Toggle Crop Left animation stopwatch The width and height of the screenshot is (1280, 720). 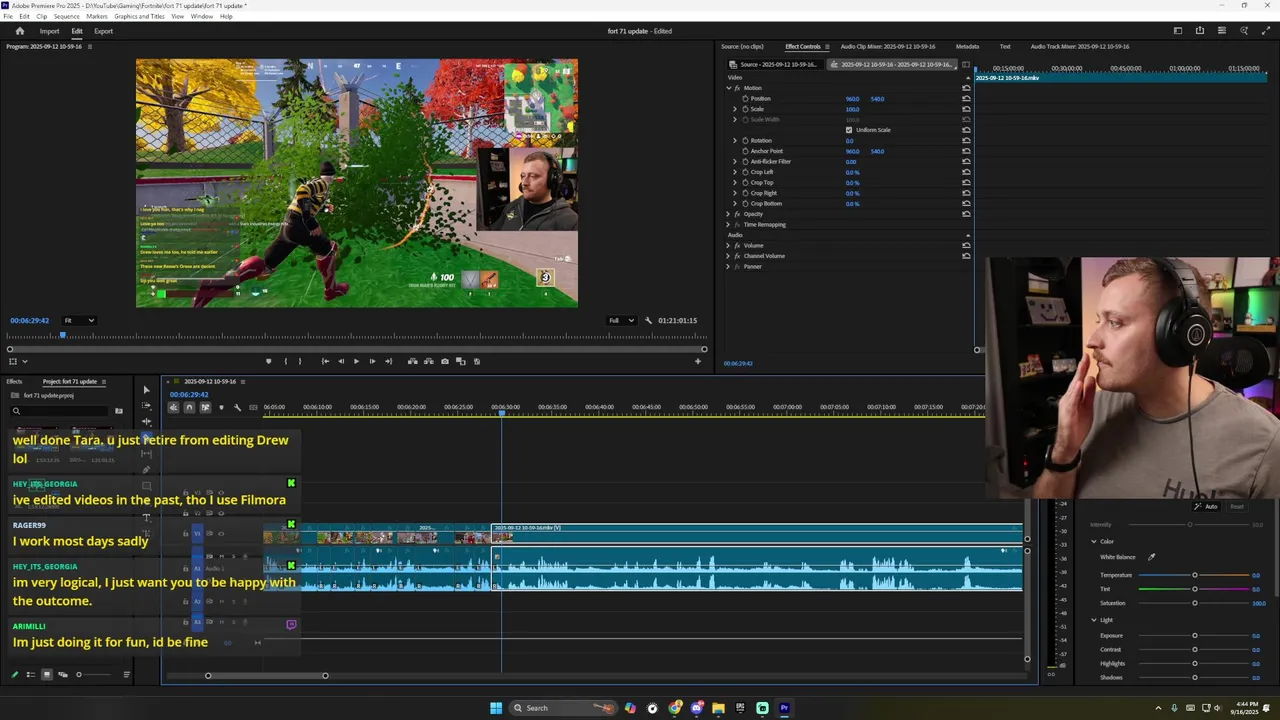(x=745, y=172)
